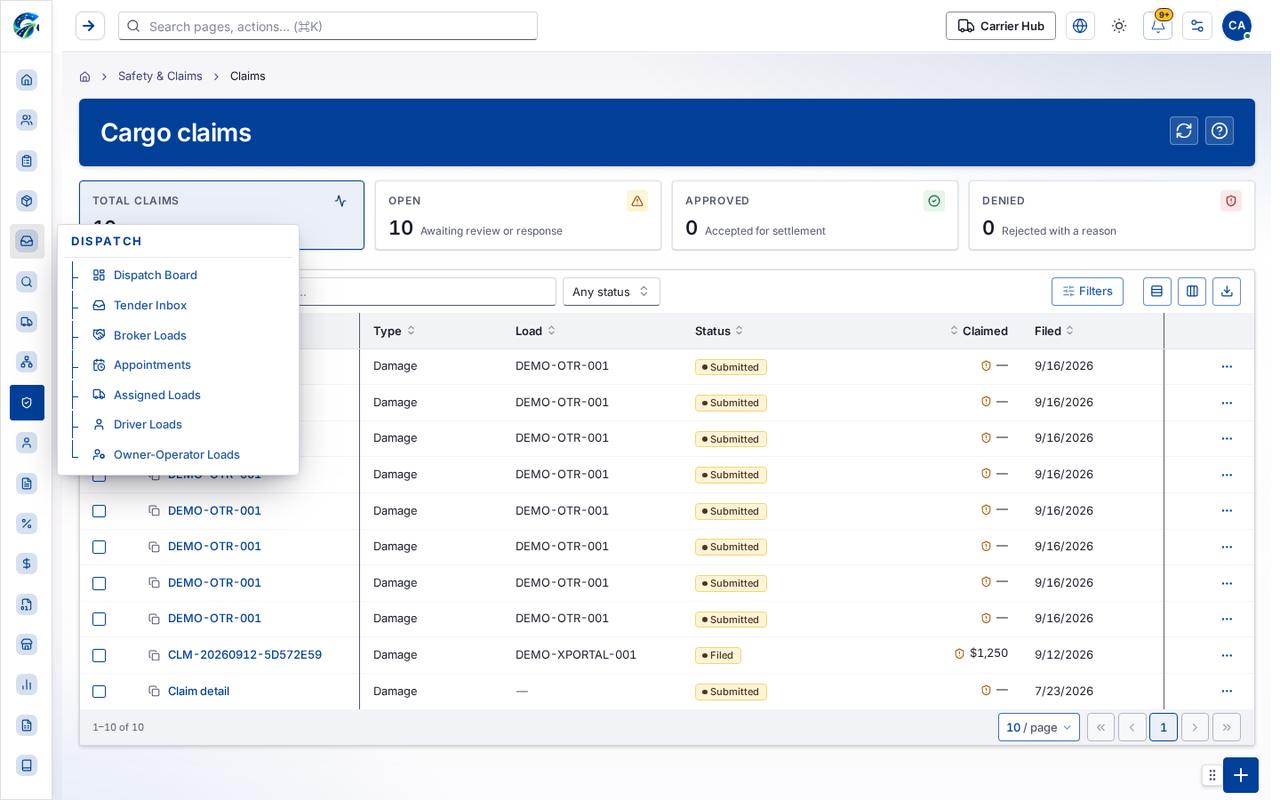Open Owner-Operator Loads menu entry
1280x800 pixels.
pyautogui.click(x=177, y=454)
